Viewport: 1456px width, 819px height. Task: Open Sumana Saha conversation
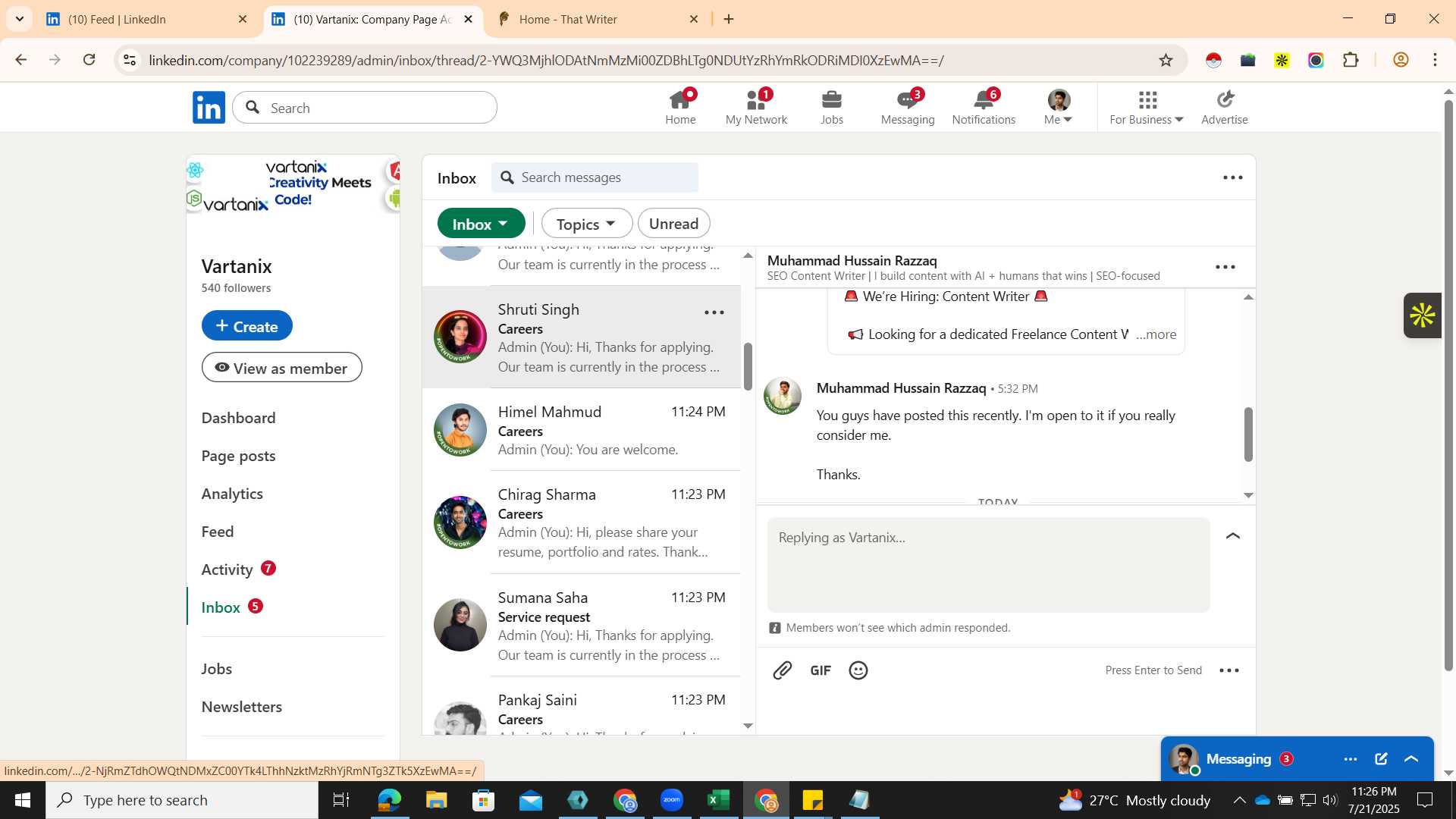tap(581, 626)
